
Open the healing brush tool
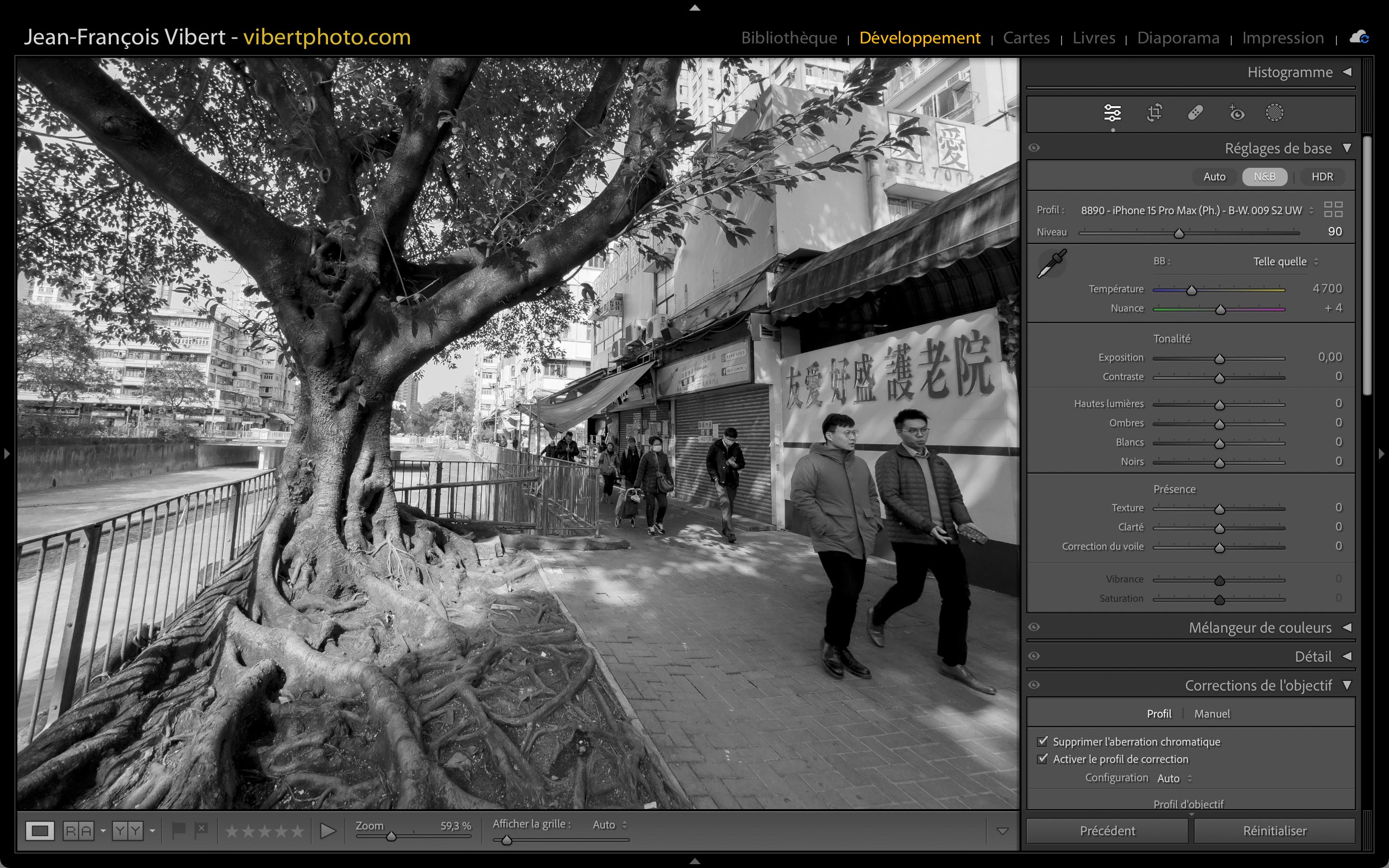click(1195, 112)
